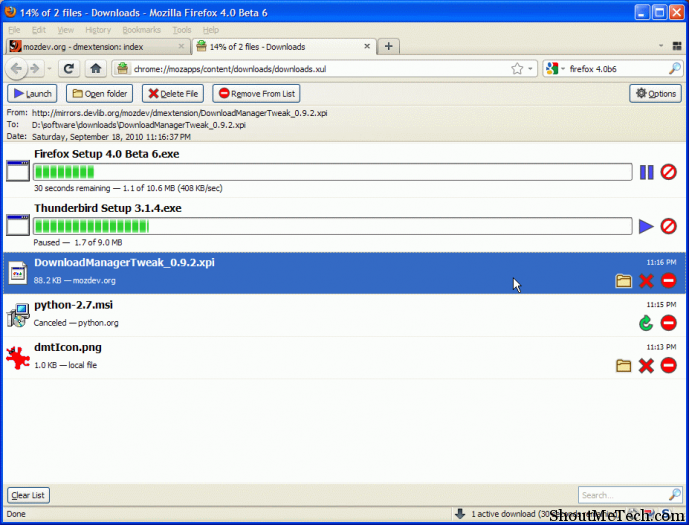The width and height of the screenshot is (689, 525).
Task: Open a new tab with plus button
Action: coord(388,46)
